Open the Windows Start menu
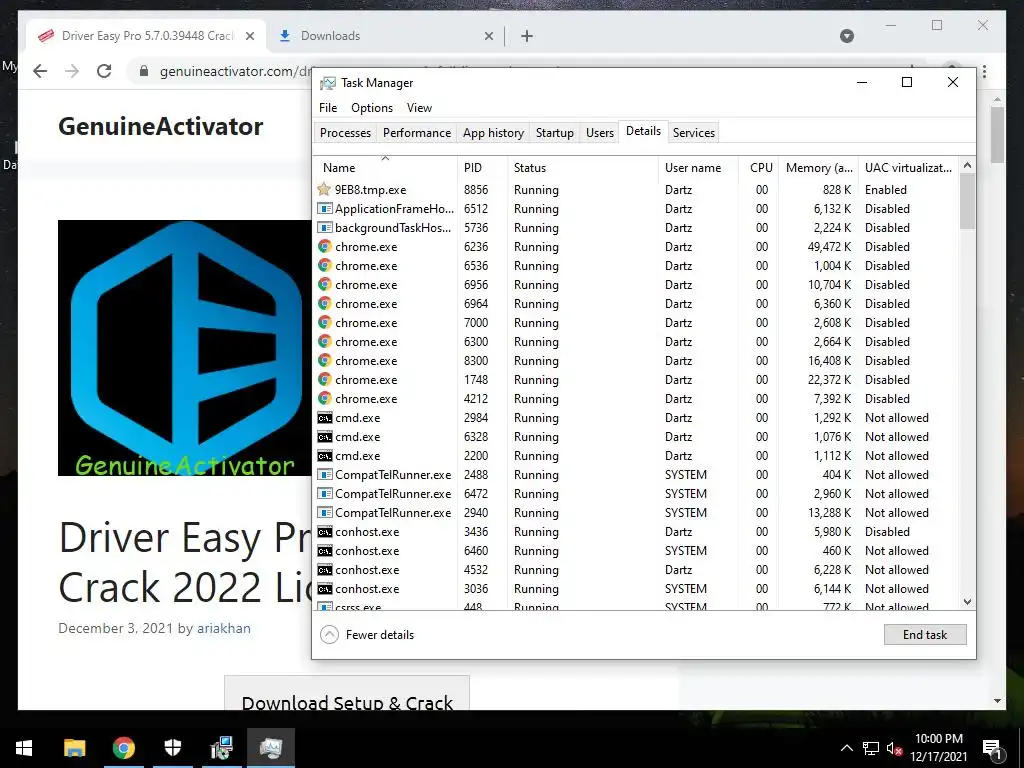The image size is (1024, 768). (x=24, y=748)
